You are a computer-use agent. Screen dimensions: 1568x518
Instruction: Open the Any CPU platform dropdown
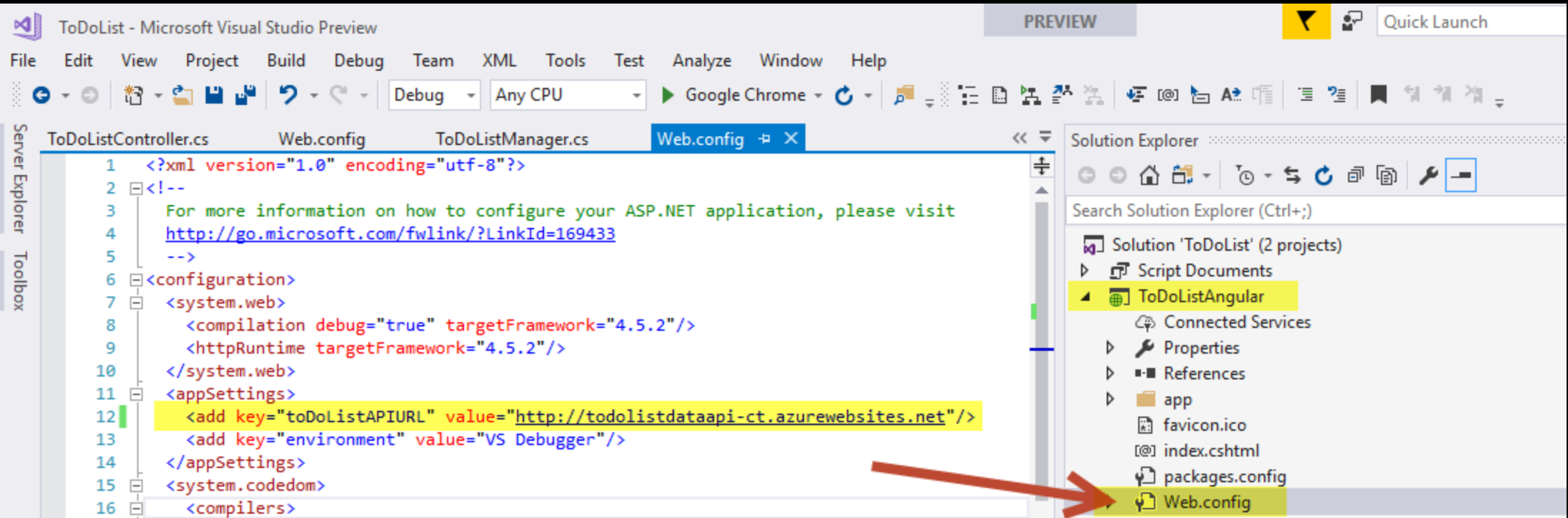(x=568, y=95)
